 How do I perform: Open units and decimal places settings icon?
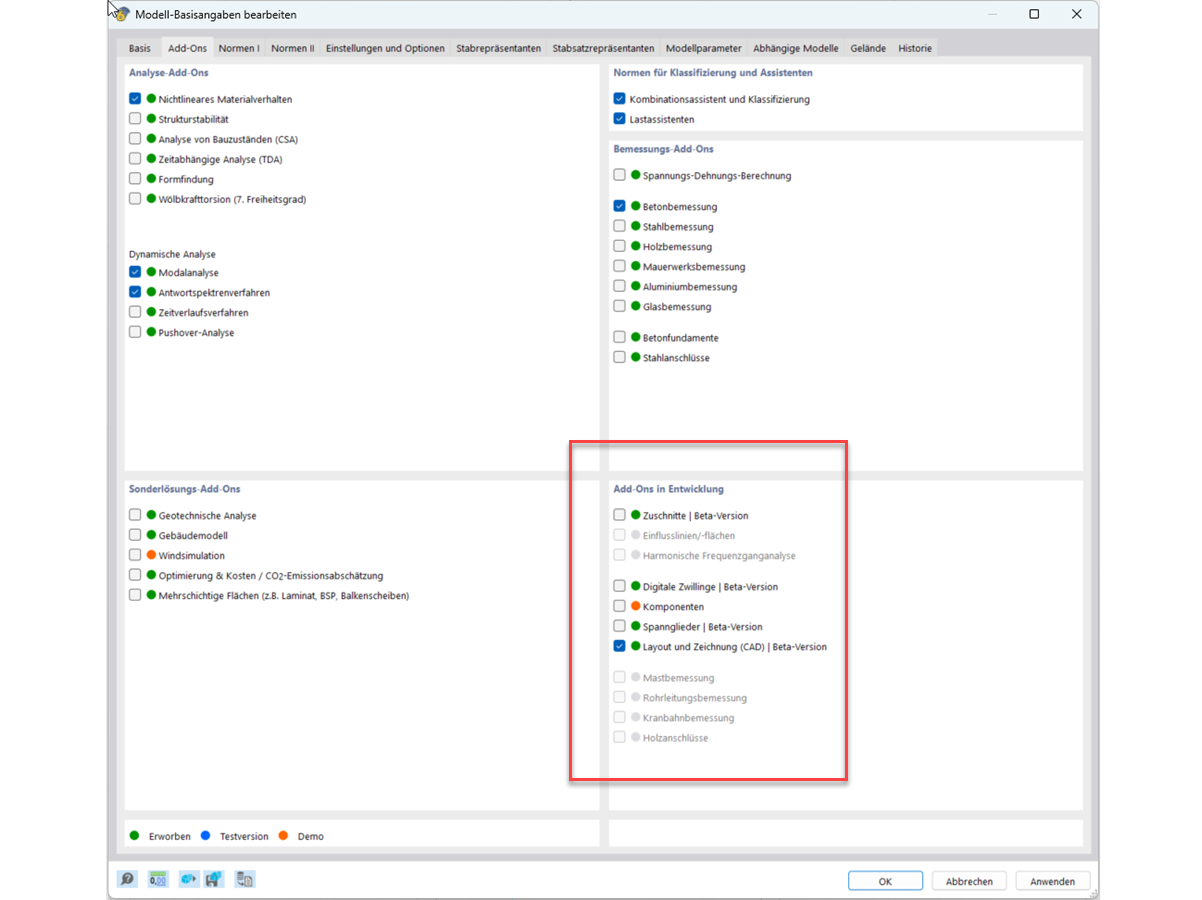[157, 879]
